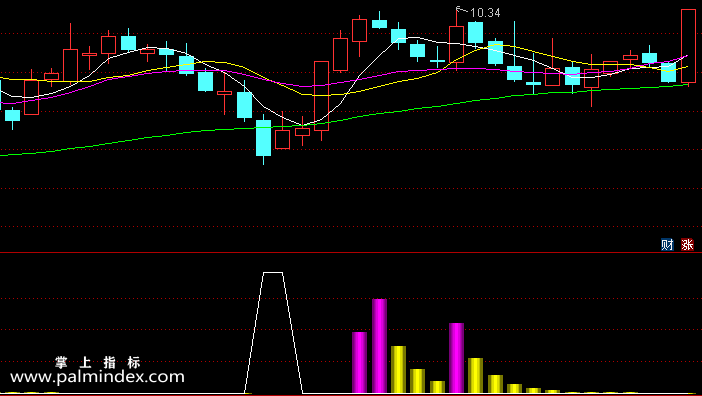The height and width of the screenshot is (396, 702).
Task: Click the yellow bar right of third magenta bar
Action: tap(475, 375)
